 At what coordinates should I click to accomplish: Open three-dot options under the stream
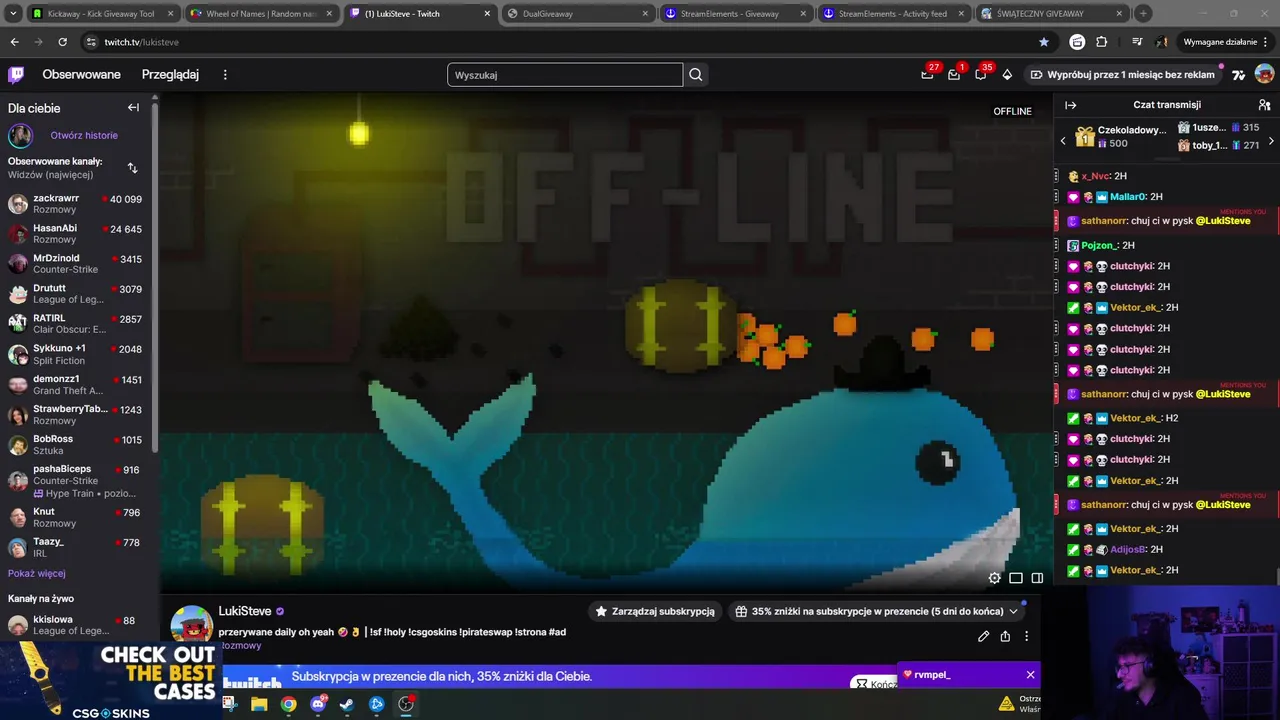[1026, 636]
